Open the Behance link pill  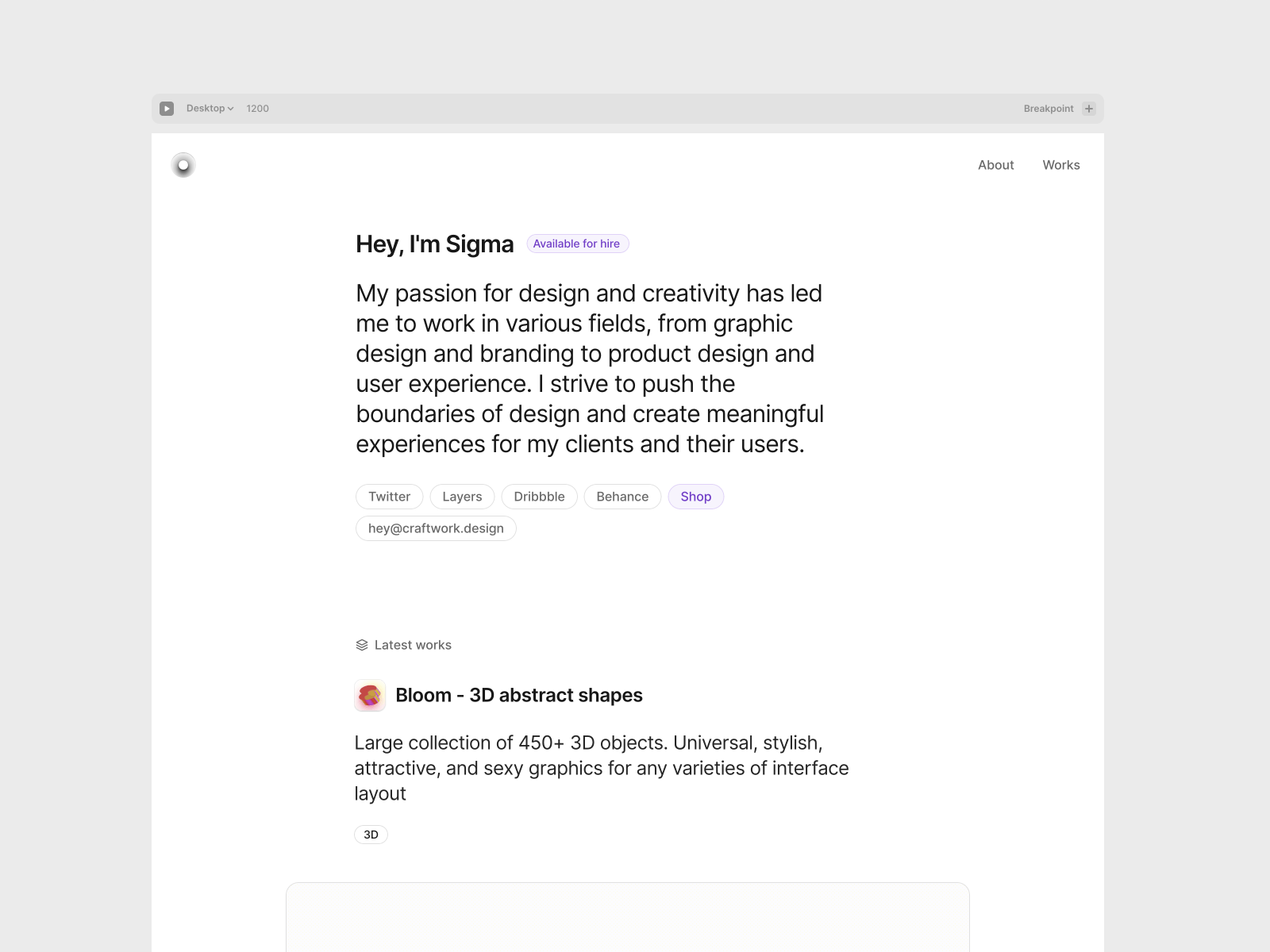click(x=622, y=497)
